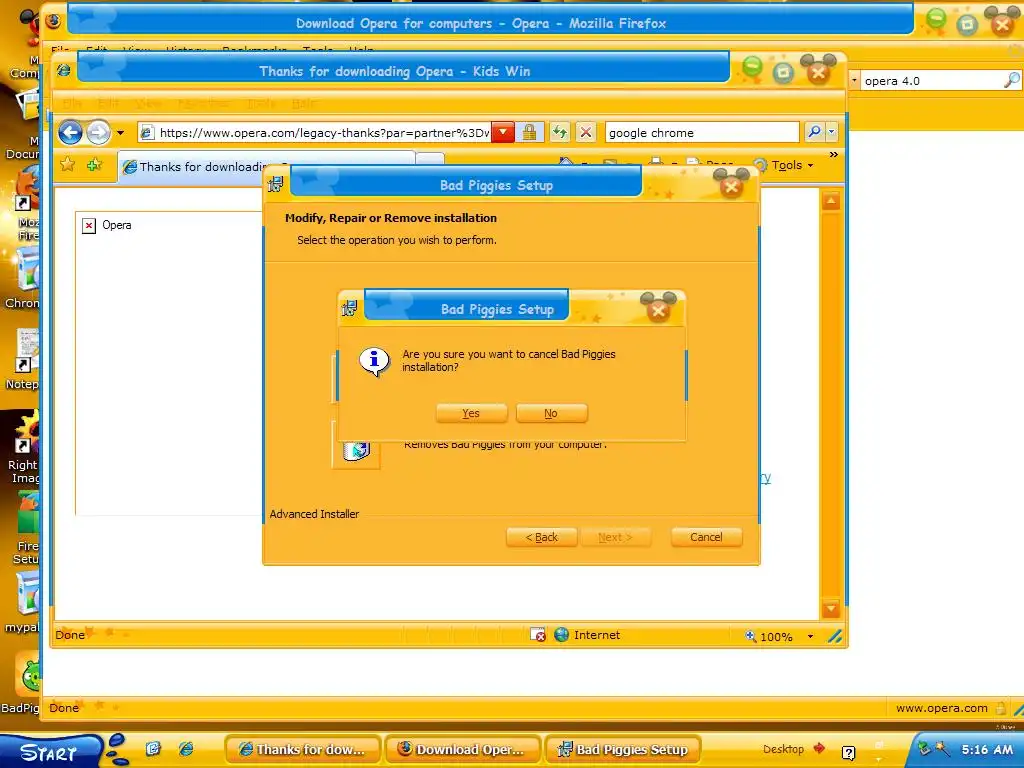
Task: Click the magnifier search button in Internet Explorer
Action: 814,132
